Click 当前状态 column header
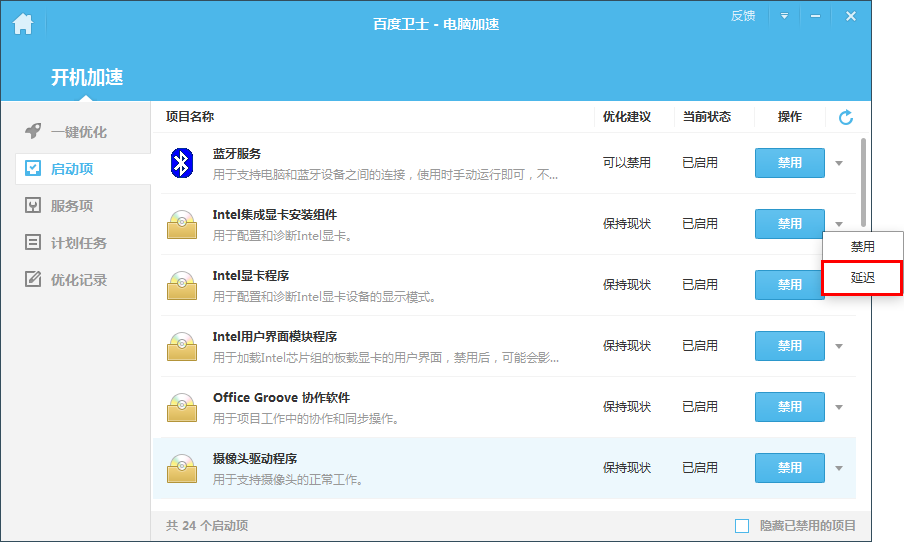The image size is (904, 542). 706,116
